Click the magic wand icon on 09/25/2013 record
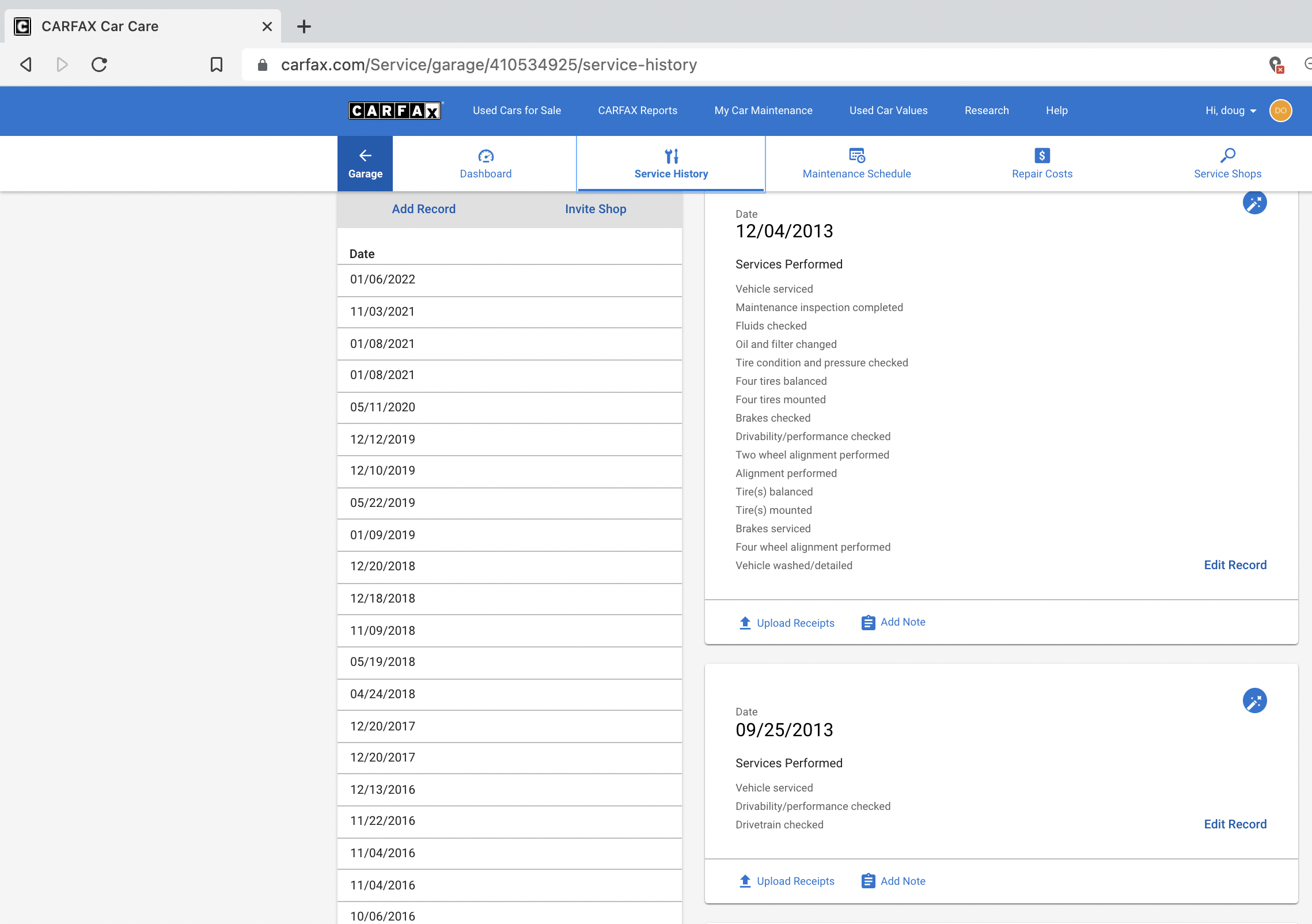The width and height of the screenshot is (1312, 924). coord(1254,701)
